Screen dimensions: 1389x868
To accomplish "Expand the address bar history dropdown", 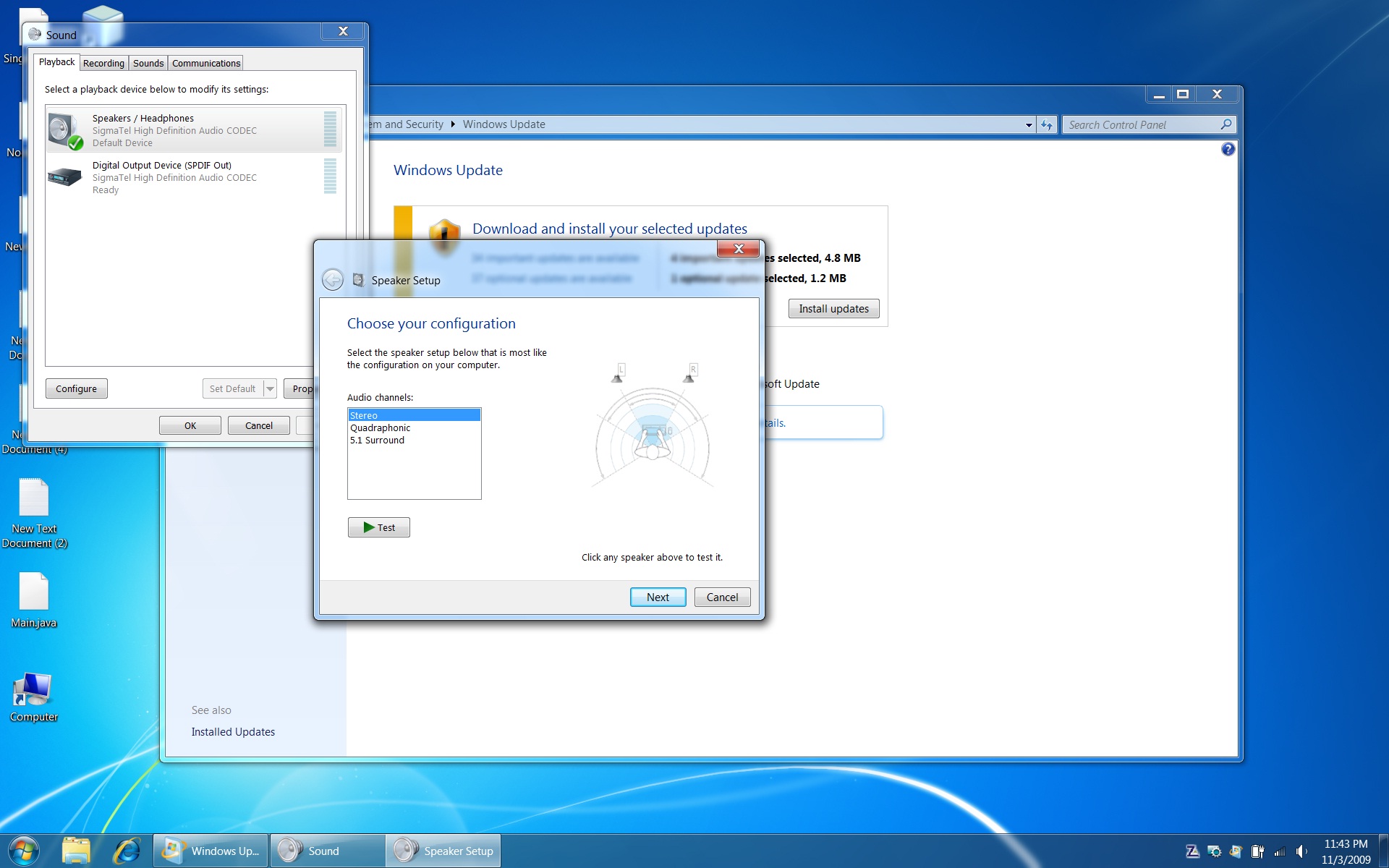I will point(1029,124).
